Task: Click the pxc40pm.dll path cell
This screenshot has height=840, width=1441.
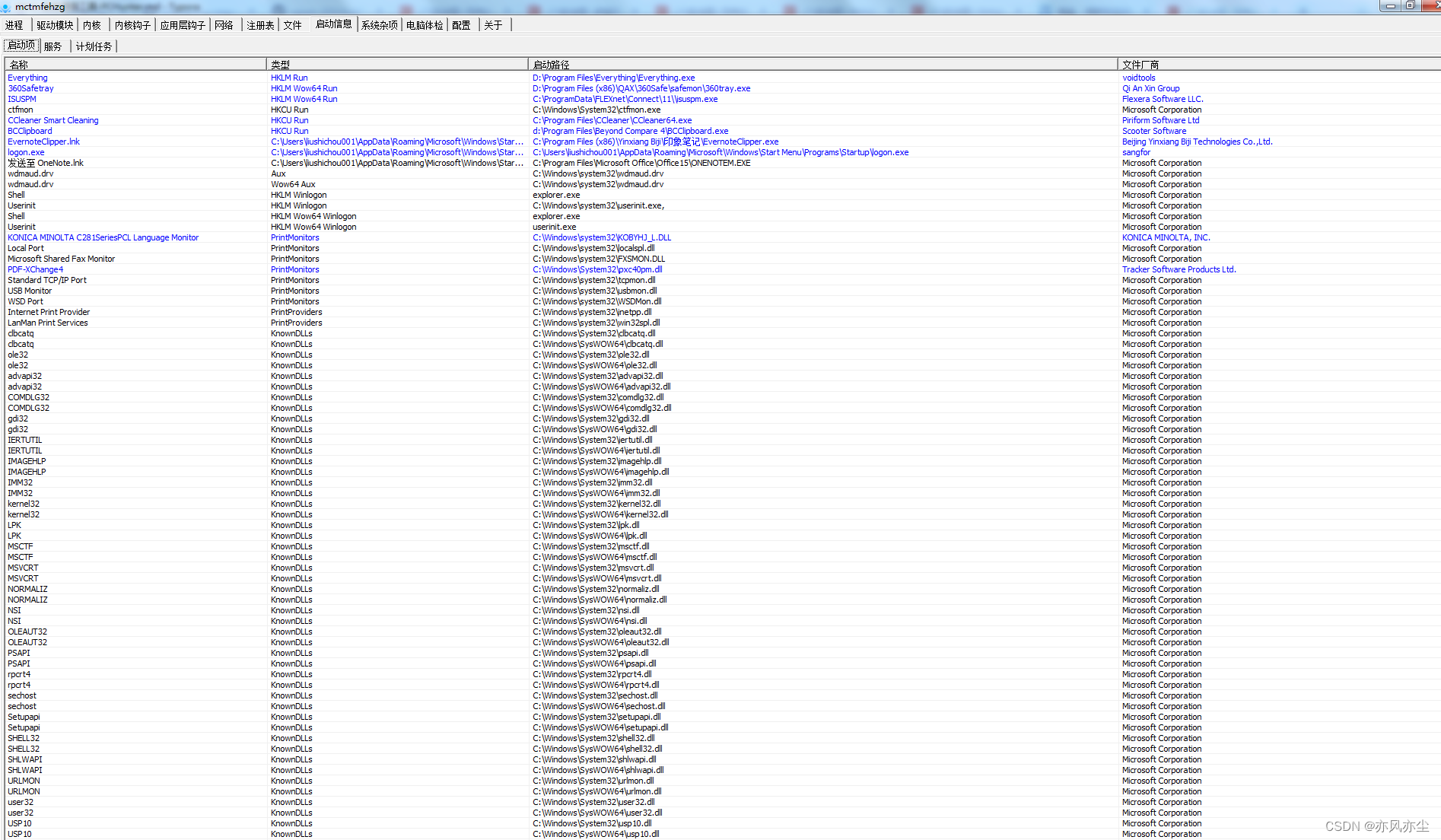Action: tap(597, 269)
